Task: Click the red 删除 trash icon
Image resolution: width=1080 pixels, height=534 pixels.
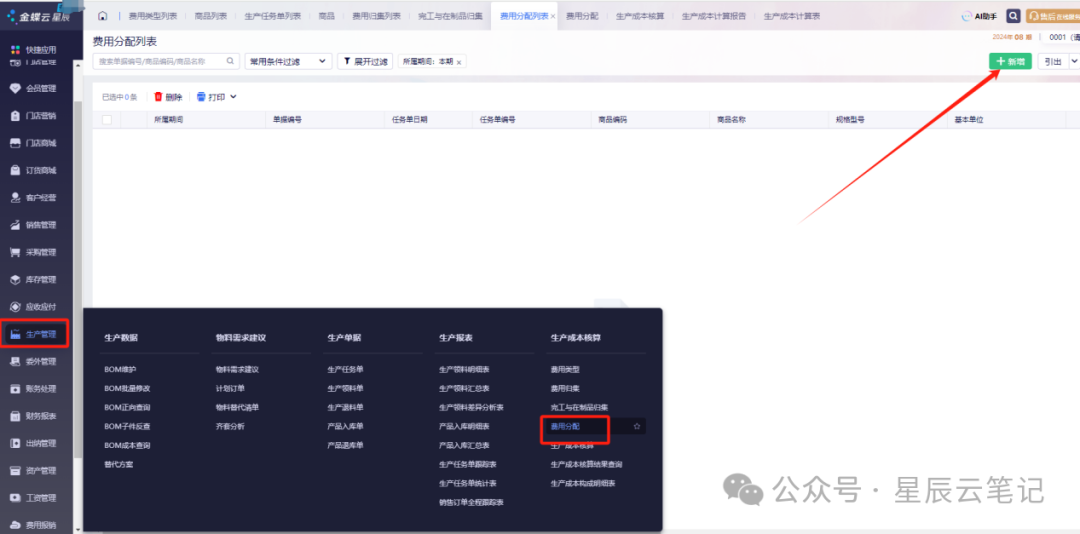Action: pyautogui.click(x=158, y=97)
